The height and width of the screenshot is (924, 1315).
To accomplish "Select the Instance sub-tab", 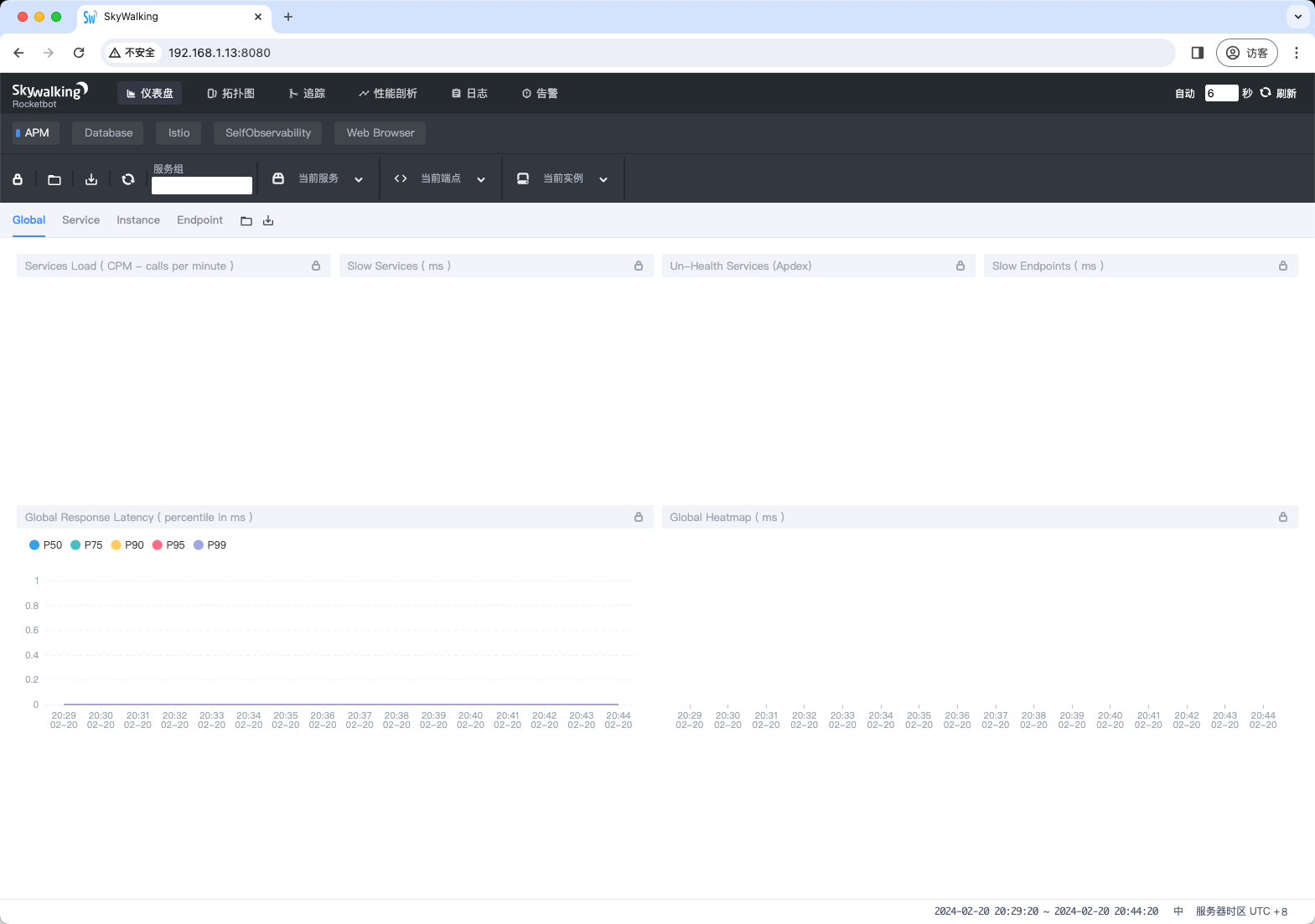I will click(x=138, y=219).
